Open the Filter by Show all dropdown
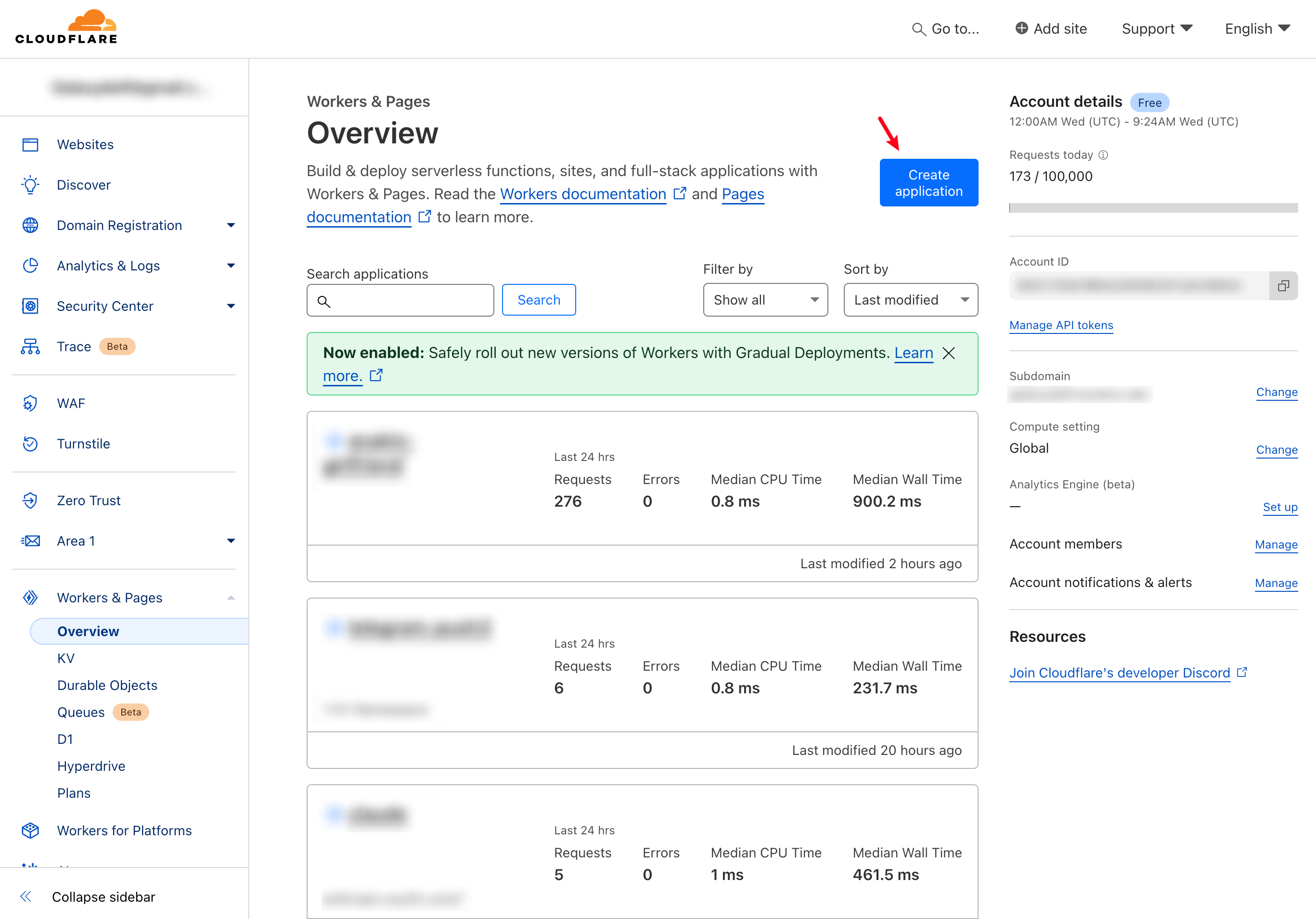 (765, 300)
